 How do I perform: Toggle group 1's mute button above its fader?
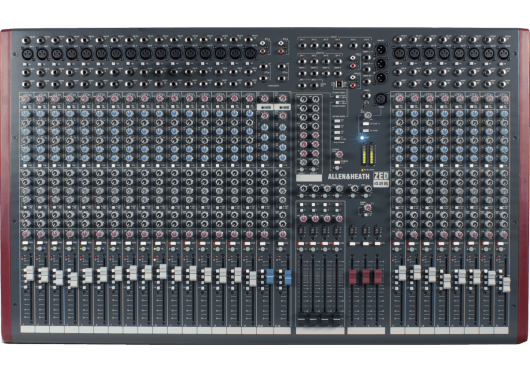click(300, 244)
